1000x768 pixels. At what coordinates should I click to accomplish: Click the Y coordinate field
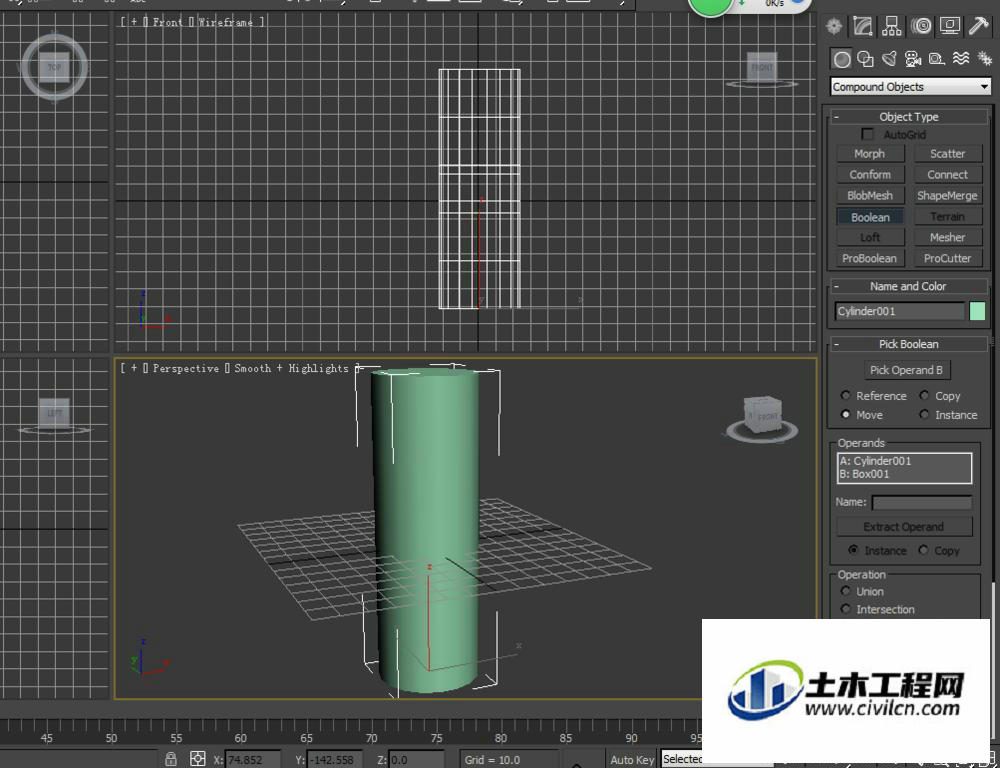(x=333, y=759)
